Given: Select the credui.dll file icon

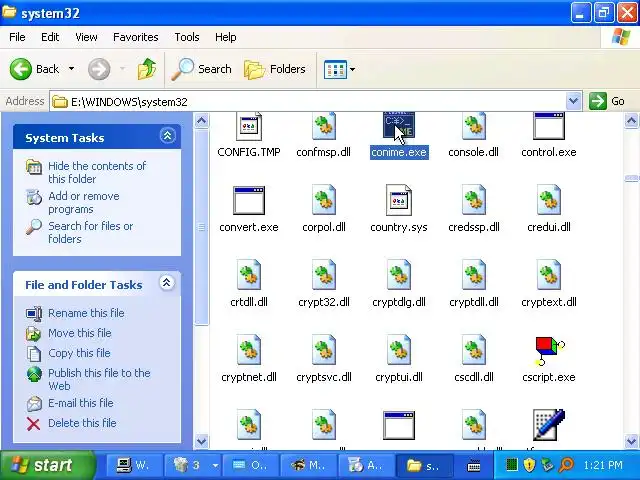Looking at the screenshot, I should tap(549, 200).
